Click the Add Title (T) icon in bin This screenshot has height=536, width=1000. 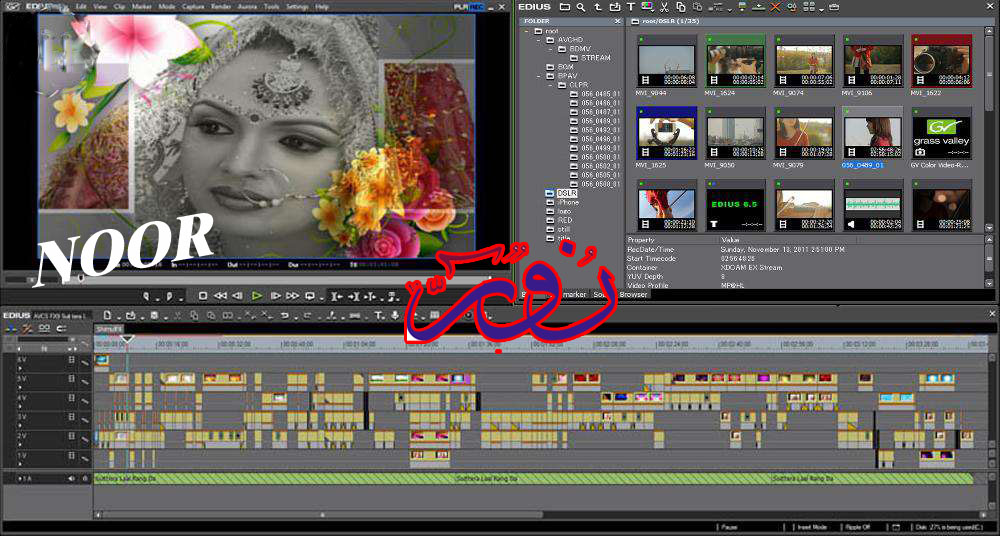pyautogui.click(x=631, y=7)
